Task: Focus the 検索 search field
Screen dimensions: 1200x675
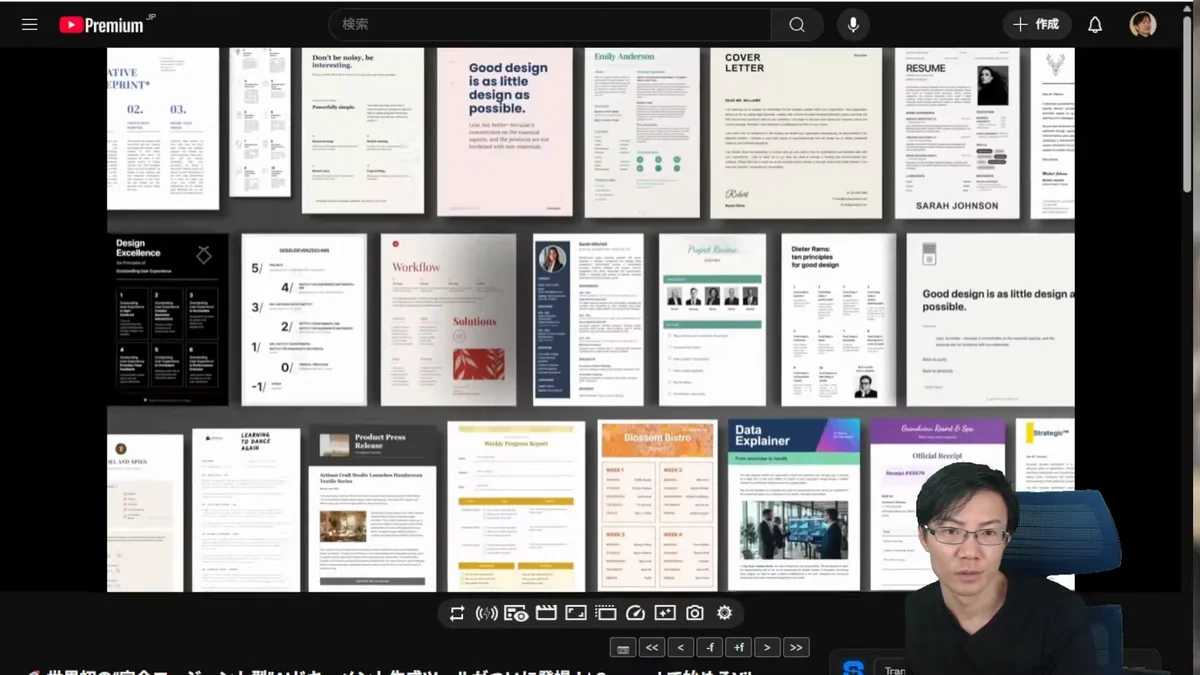Action: [x=550, y=24]
